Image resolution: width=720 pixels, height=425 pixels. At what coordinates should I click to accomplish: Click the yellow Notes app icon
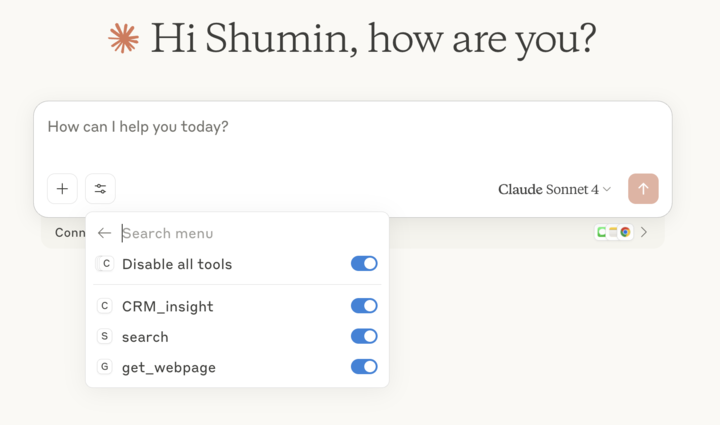(614, 232)
